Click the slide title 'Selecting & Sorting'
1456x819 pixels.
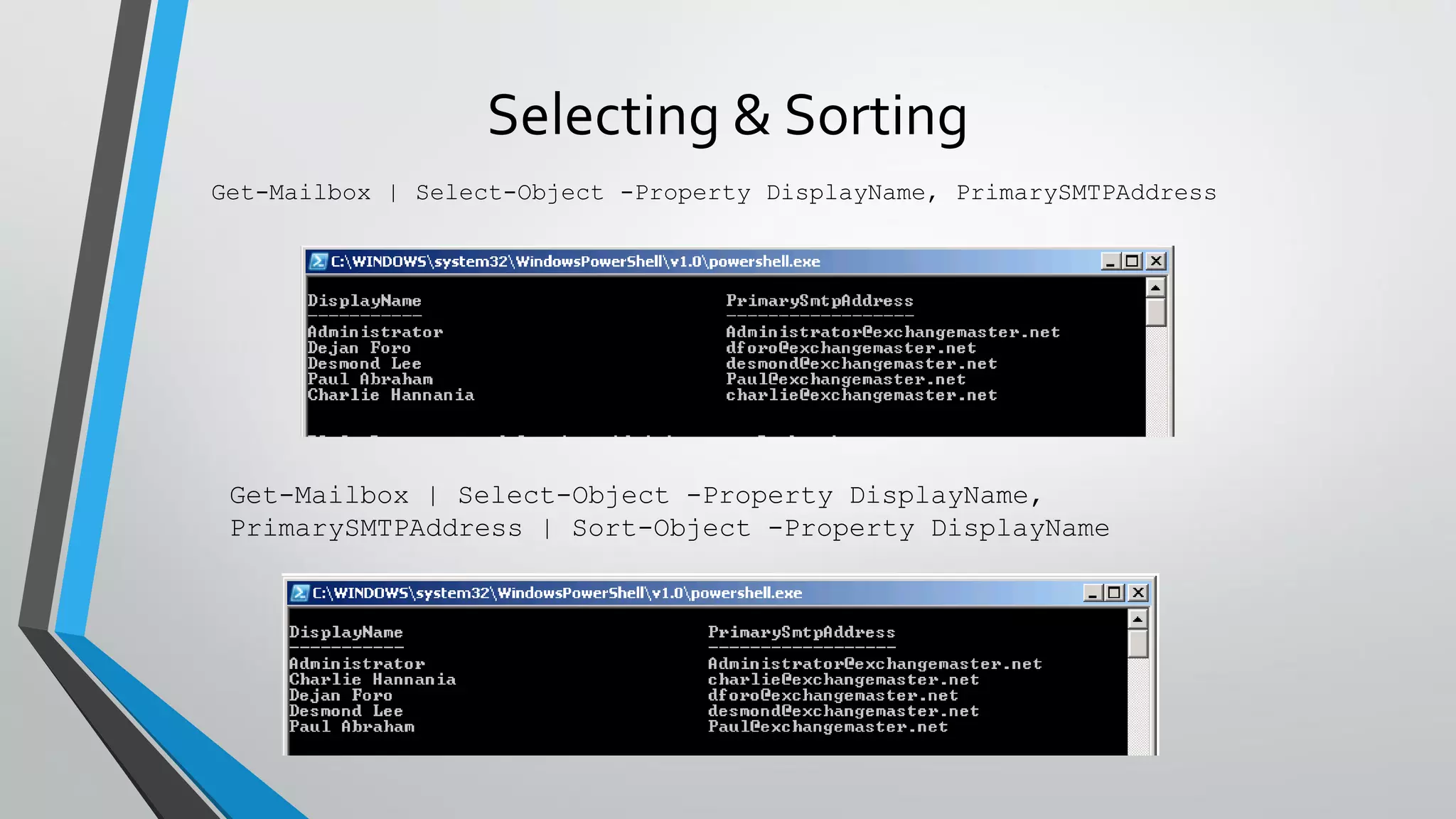click(727, 117)
